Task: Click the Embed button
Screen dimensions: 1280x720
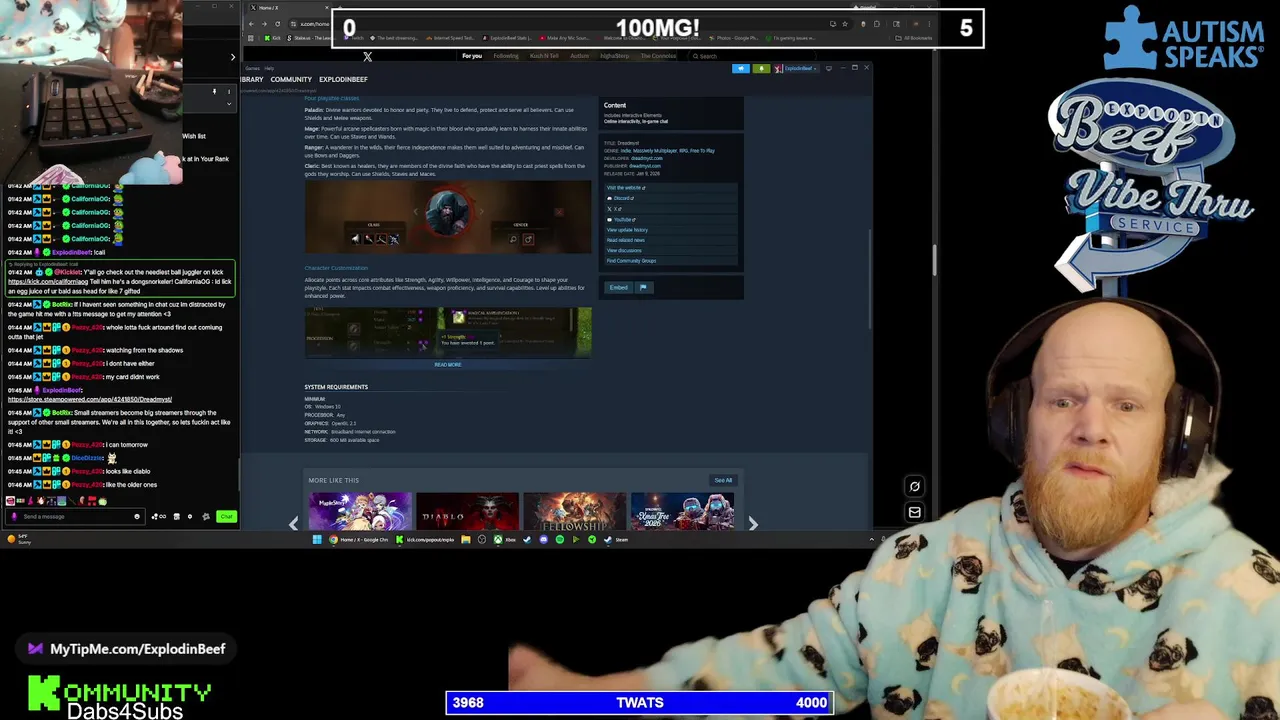Action: (619, 288)
